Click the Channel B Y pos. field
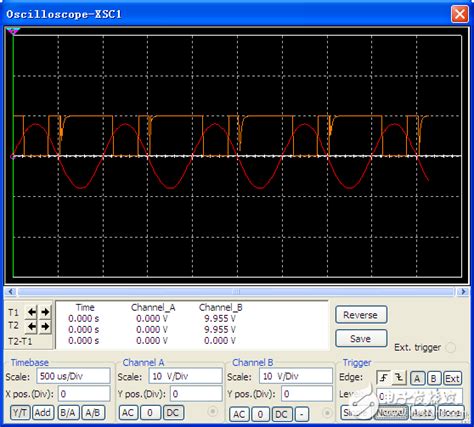 tap(307, 394)
